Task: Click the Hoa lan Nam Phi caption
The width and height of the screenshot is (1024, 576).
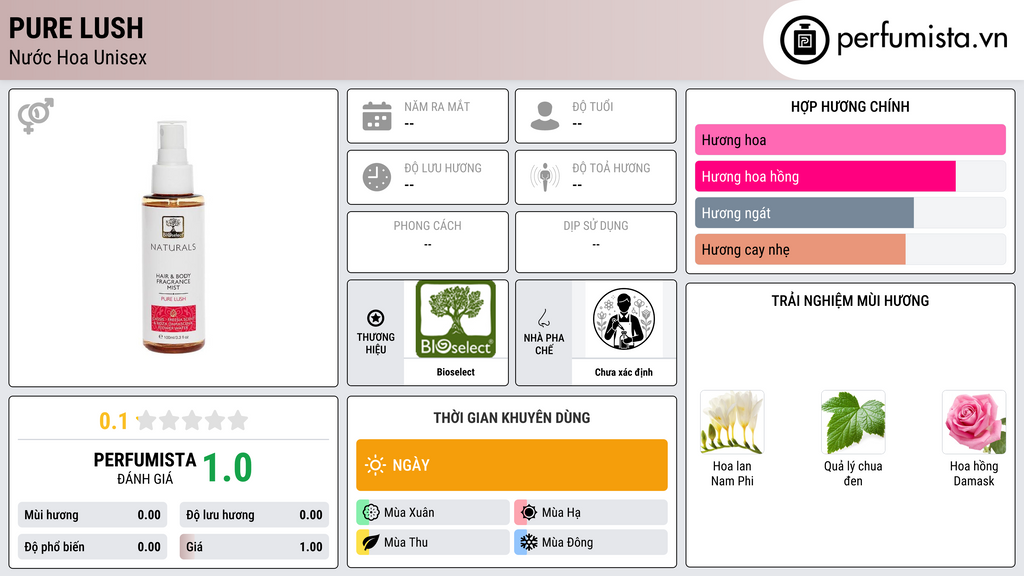Action: pos(732,473)
